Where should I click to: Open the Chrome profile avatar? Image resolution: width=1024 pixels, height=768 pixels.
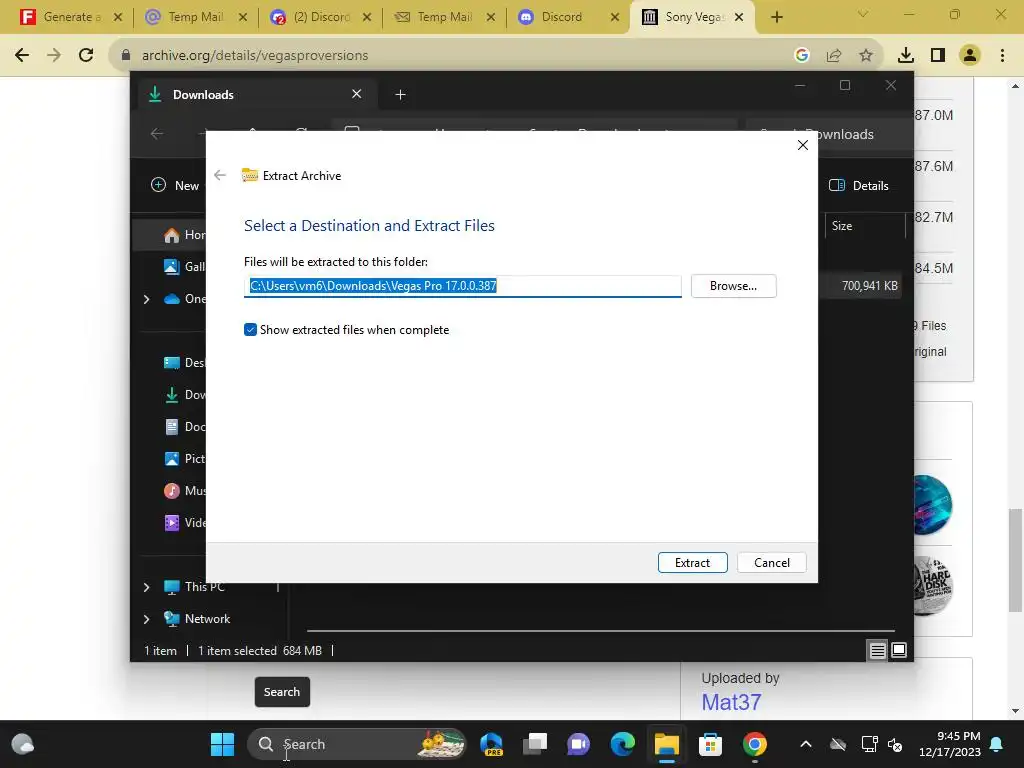(x=970, y=56)
